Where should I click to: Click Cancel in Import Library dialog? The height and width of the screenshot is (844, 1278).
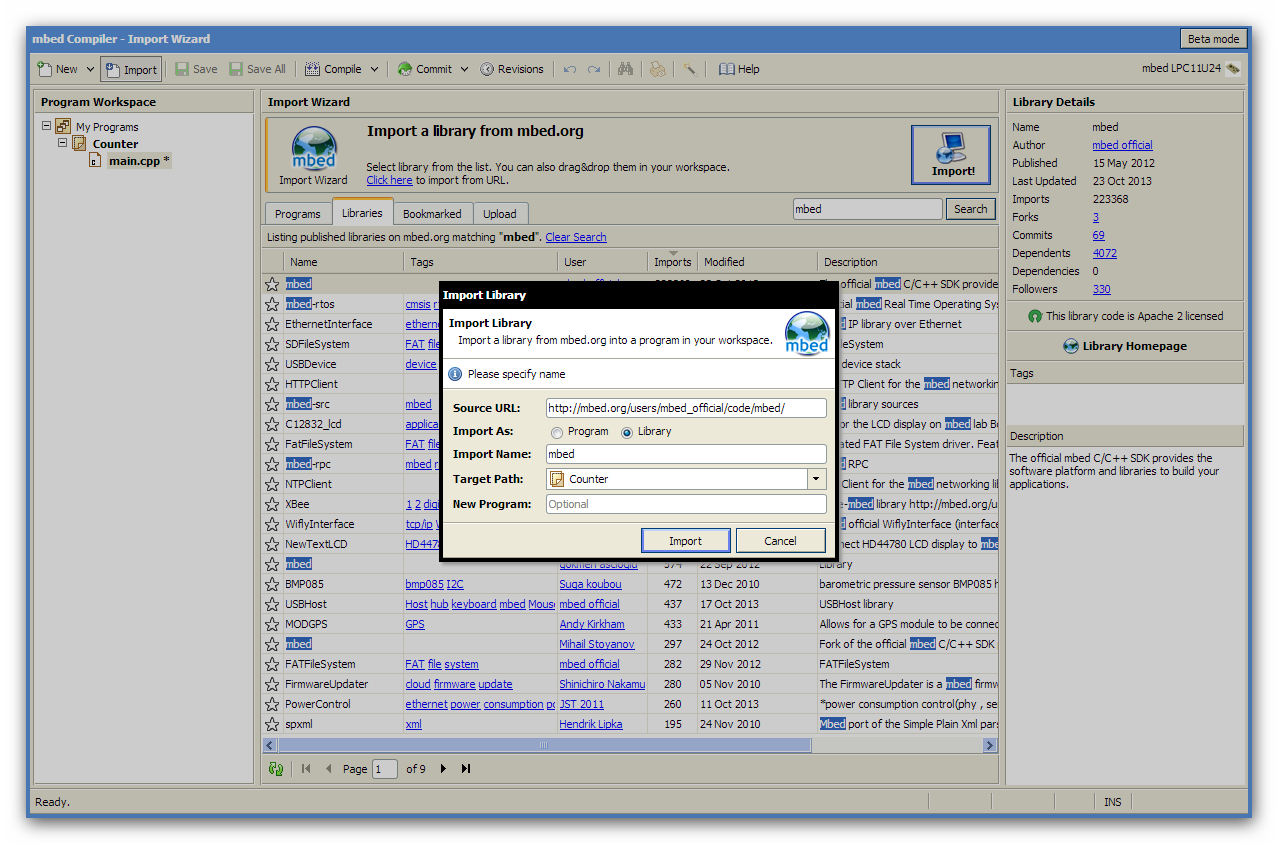780,541
